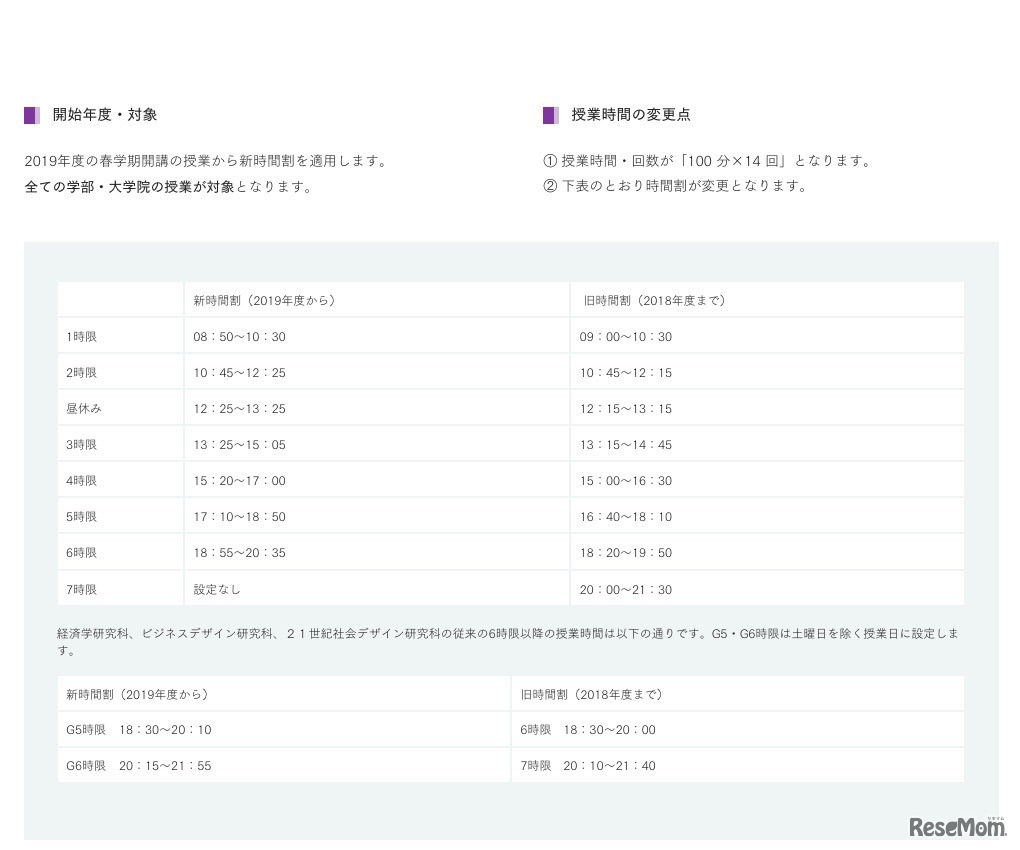1020x850 pixels.
Task: Click the new 4時限 time 15:20〜17:00
Action: pos(239,481)
